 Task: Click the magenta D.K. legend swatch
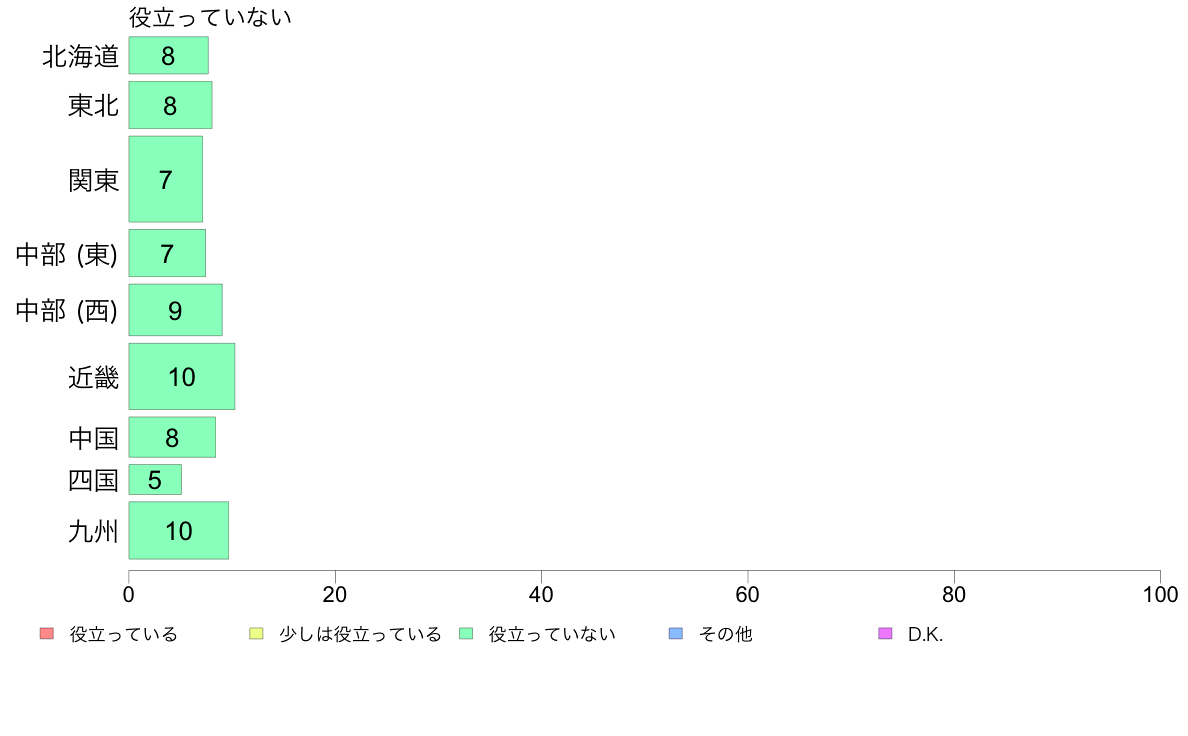(885, 634)
